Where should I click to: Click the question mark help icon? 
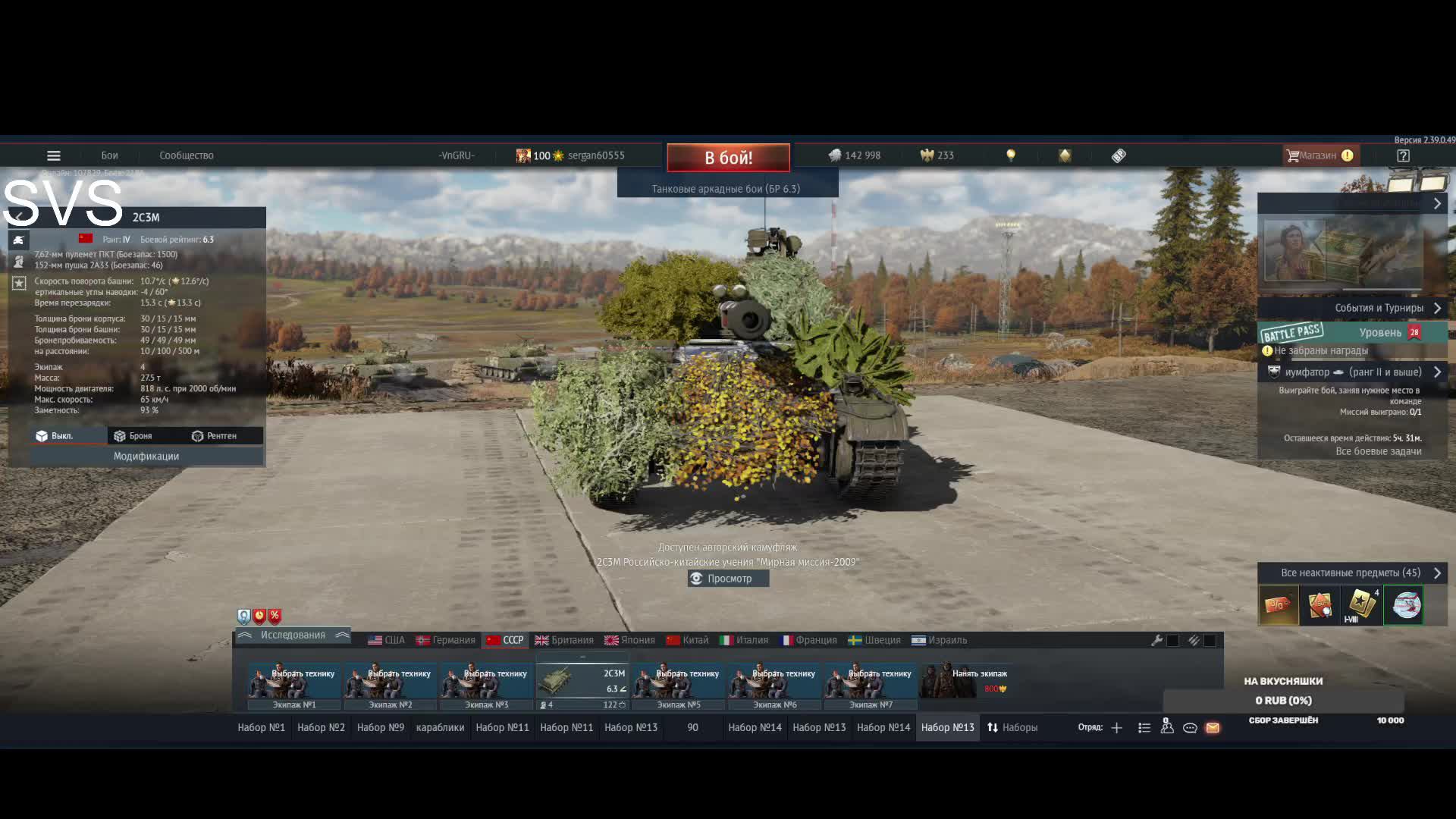tap(1403, 155)
